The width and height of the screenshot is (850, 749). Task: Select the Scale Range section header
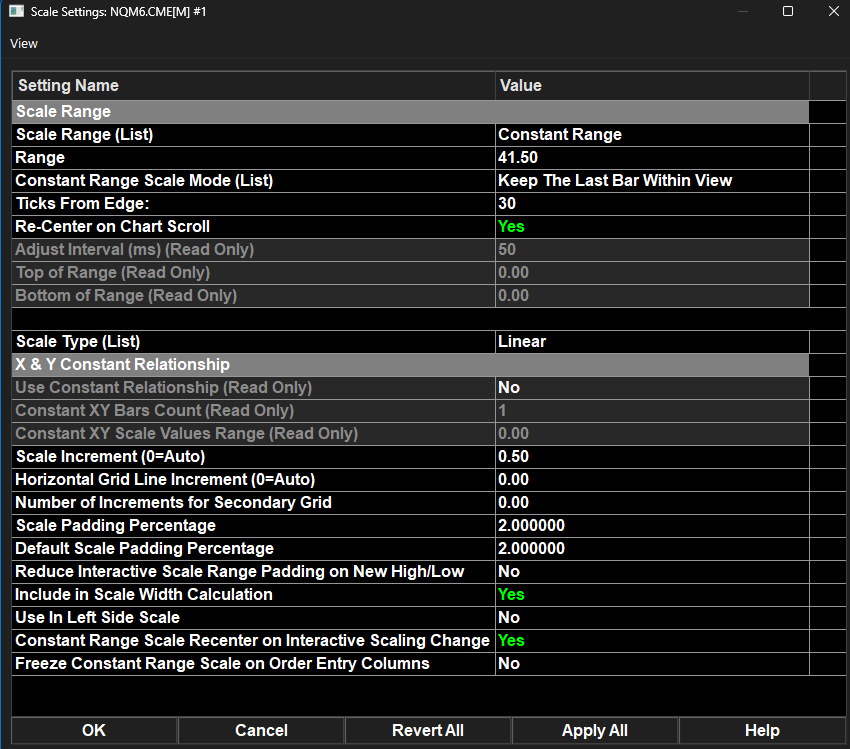click(410, 112)
